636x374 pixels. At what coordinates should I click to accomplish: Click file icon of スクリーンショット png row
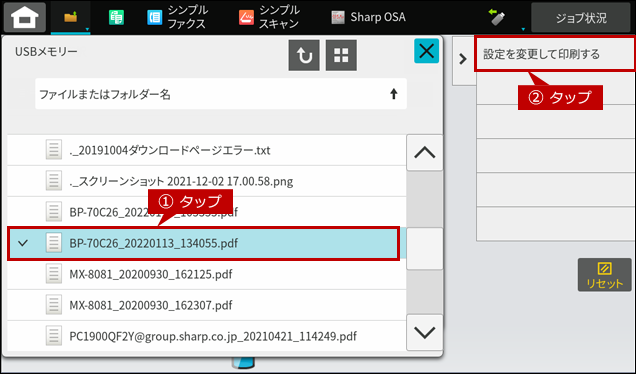54,181
